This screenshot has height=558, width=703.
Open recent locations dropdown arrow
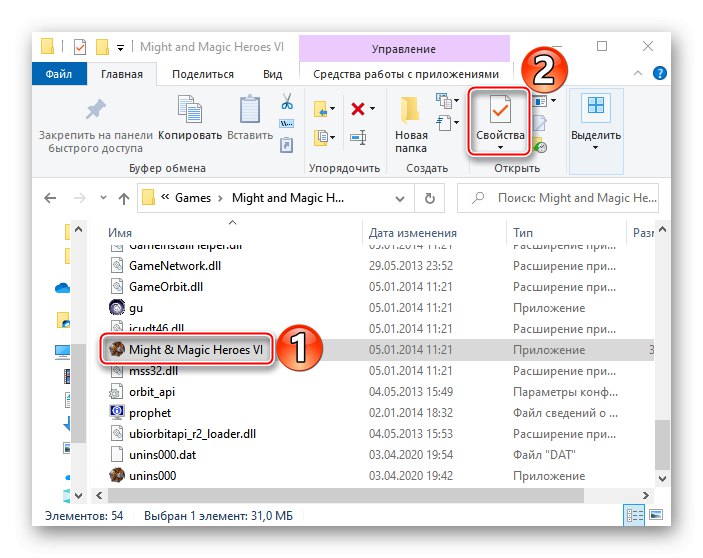pyautogui.click(x=104, y=197)
